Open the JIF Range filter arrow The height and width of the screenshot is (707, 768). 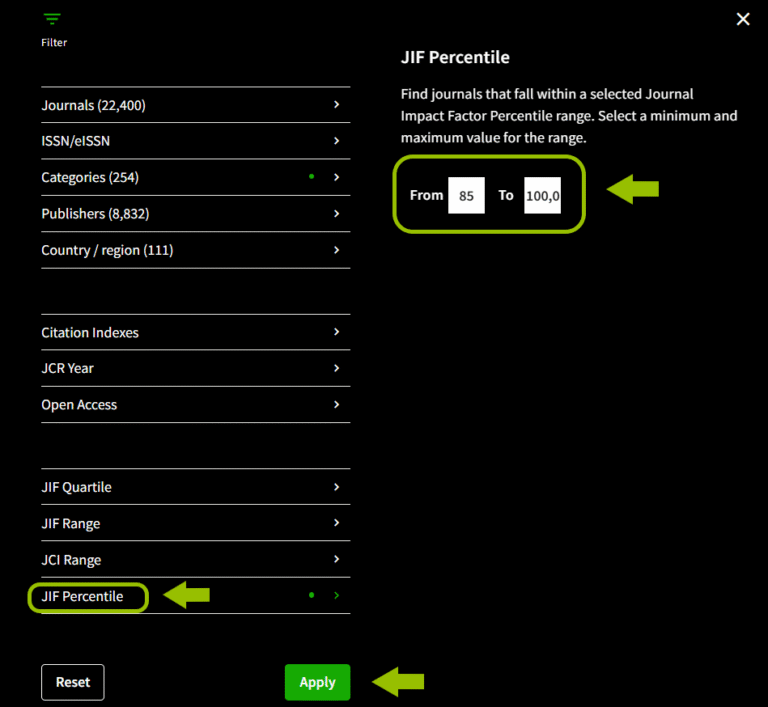click(x=336, y=523)
